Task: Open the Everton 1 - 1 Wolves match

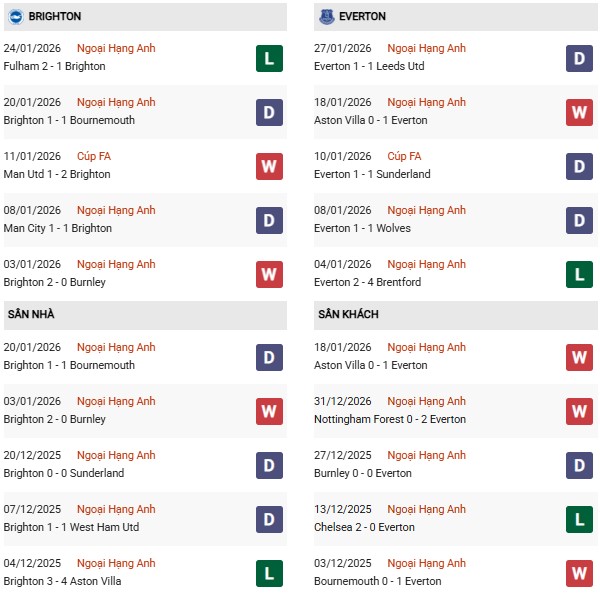Action: [x=368, y=228]
